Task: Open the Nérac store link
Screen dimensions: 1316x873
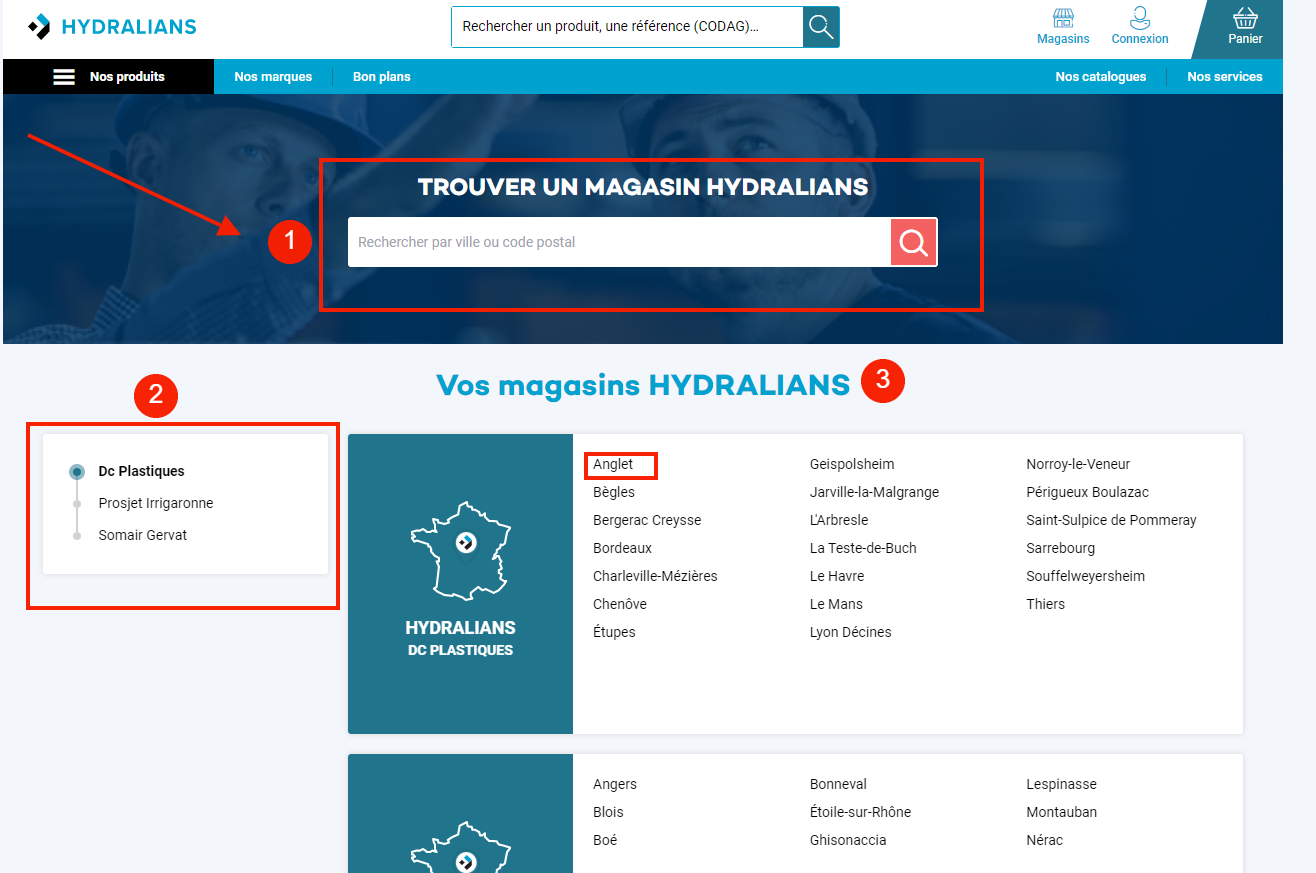Action: tap(1044, 840)
